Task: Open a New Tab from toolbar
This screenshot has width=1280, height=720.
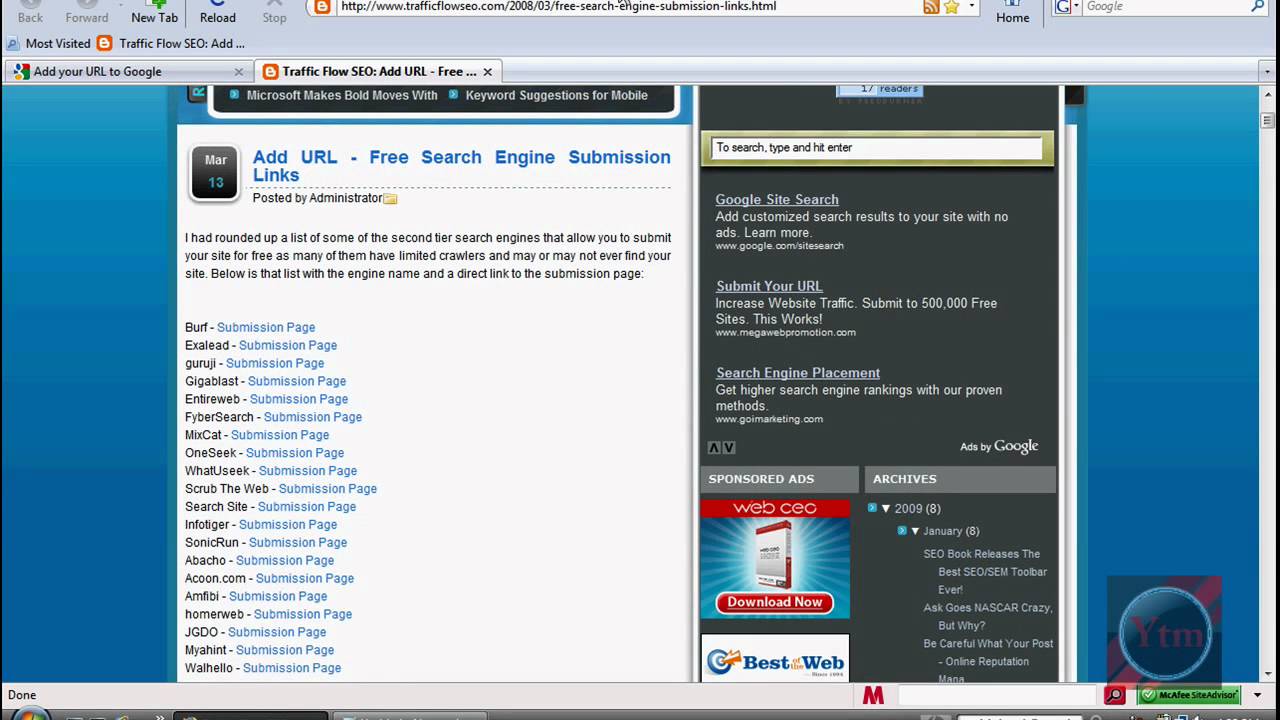Action: [x=154, y=12]
